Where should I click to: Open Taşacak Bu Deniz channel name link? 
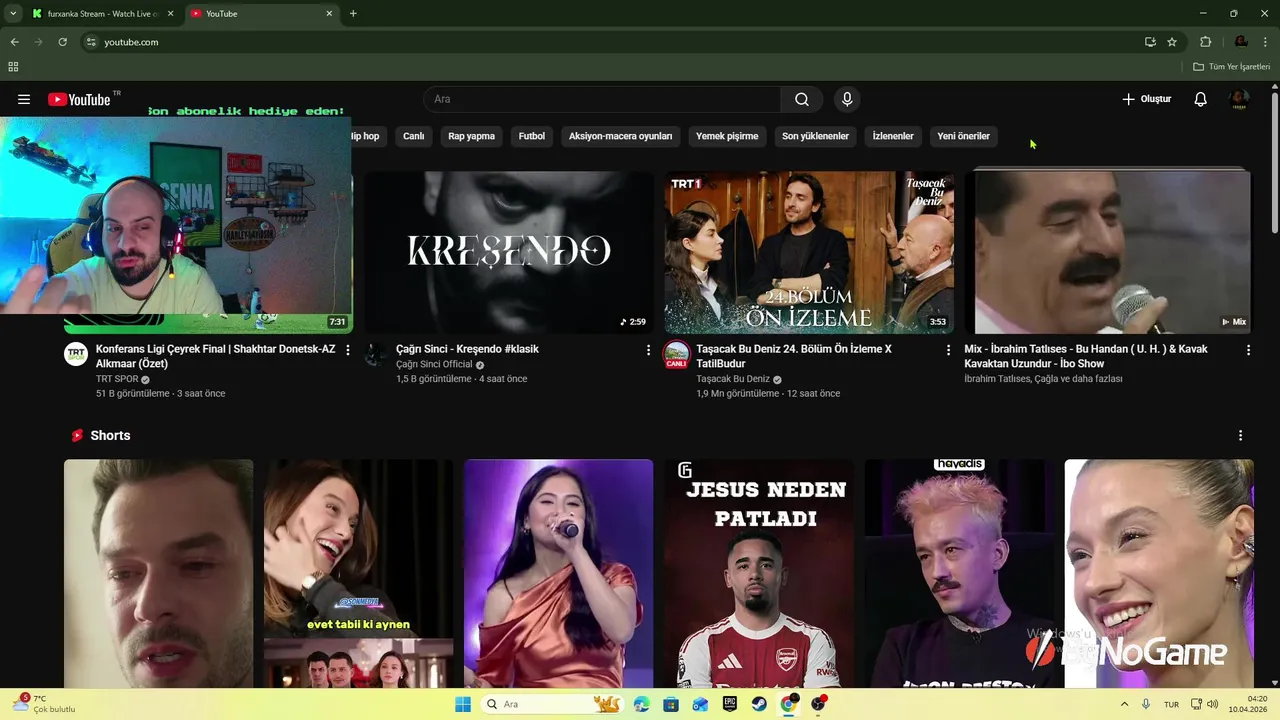click(x=733, y=380)
